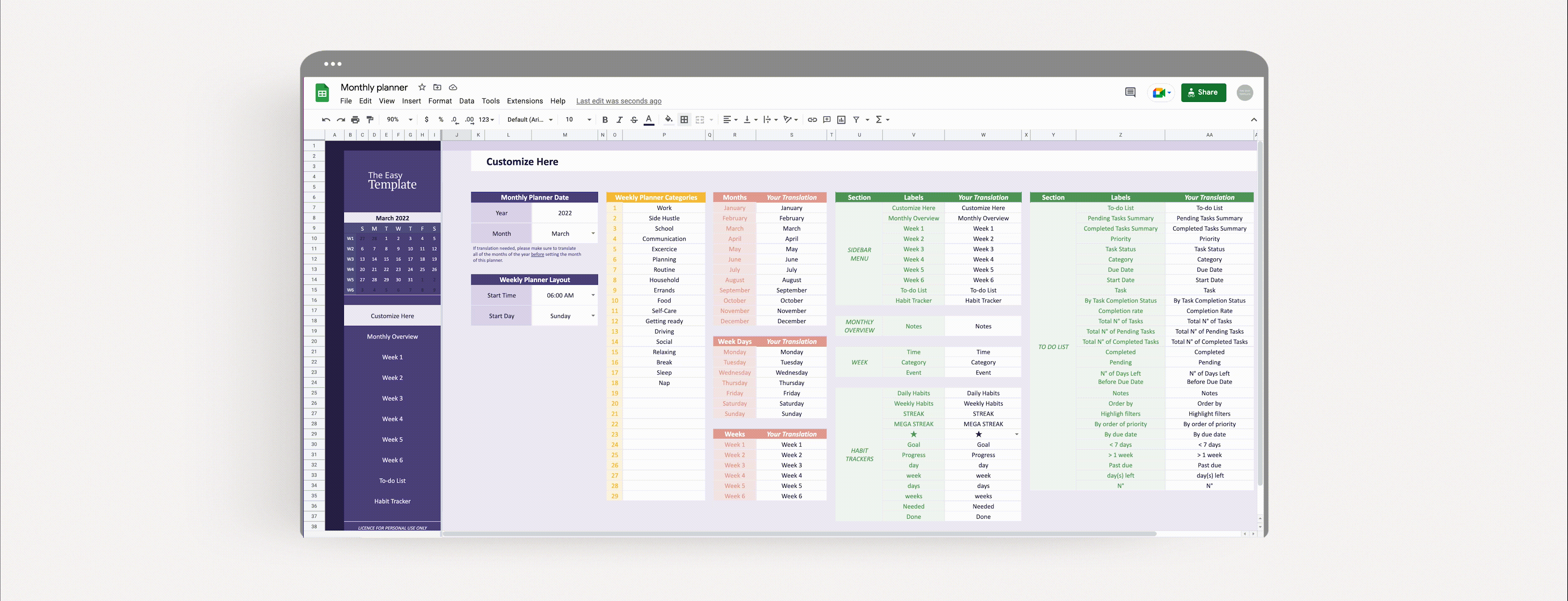Toggle strikethrough formatting
This screenshot has width=1568, height=601.
634,120
